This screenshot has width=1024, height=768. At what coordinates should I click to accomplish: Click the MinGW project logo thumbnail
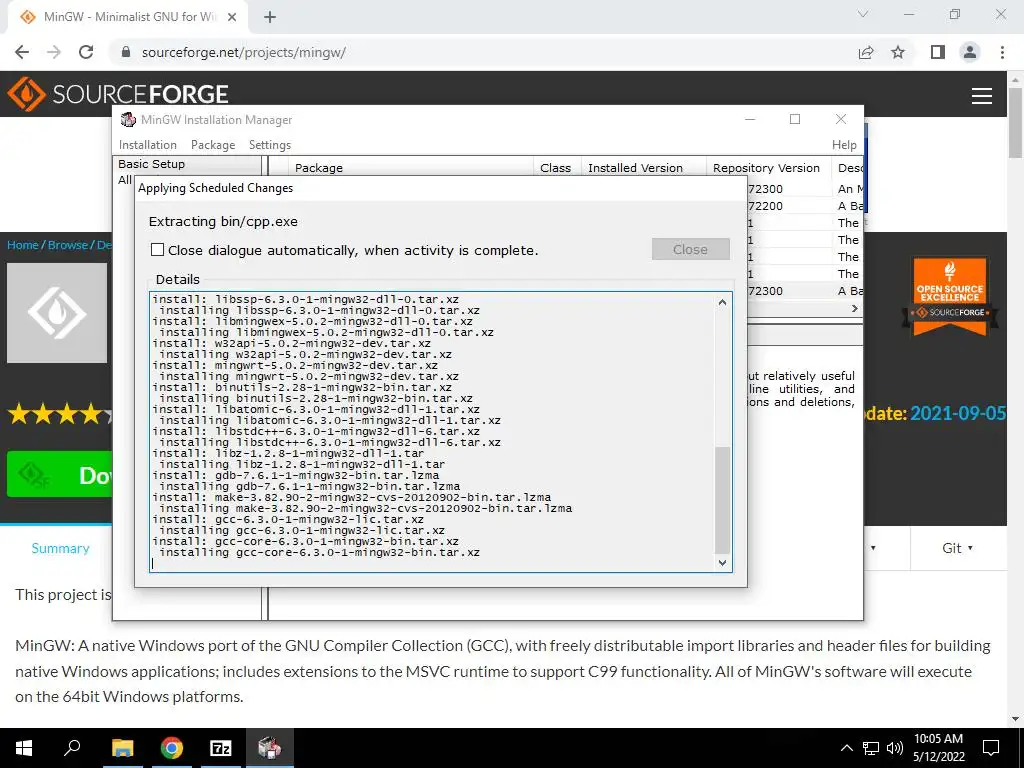click(x=57, y=313)
